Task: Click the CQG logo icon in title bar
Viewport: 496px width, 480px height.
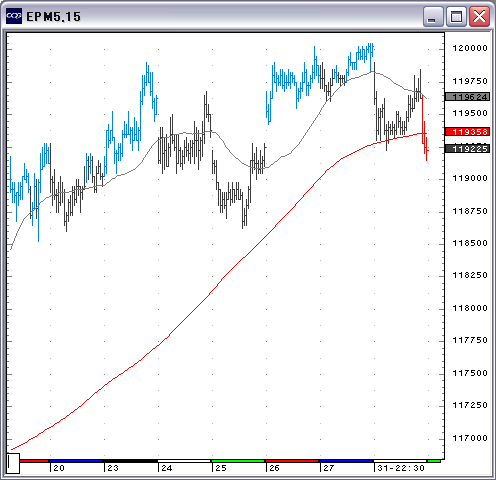Action: (x=14, y=16)
